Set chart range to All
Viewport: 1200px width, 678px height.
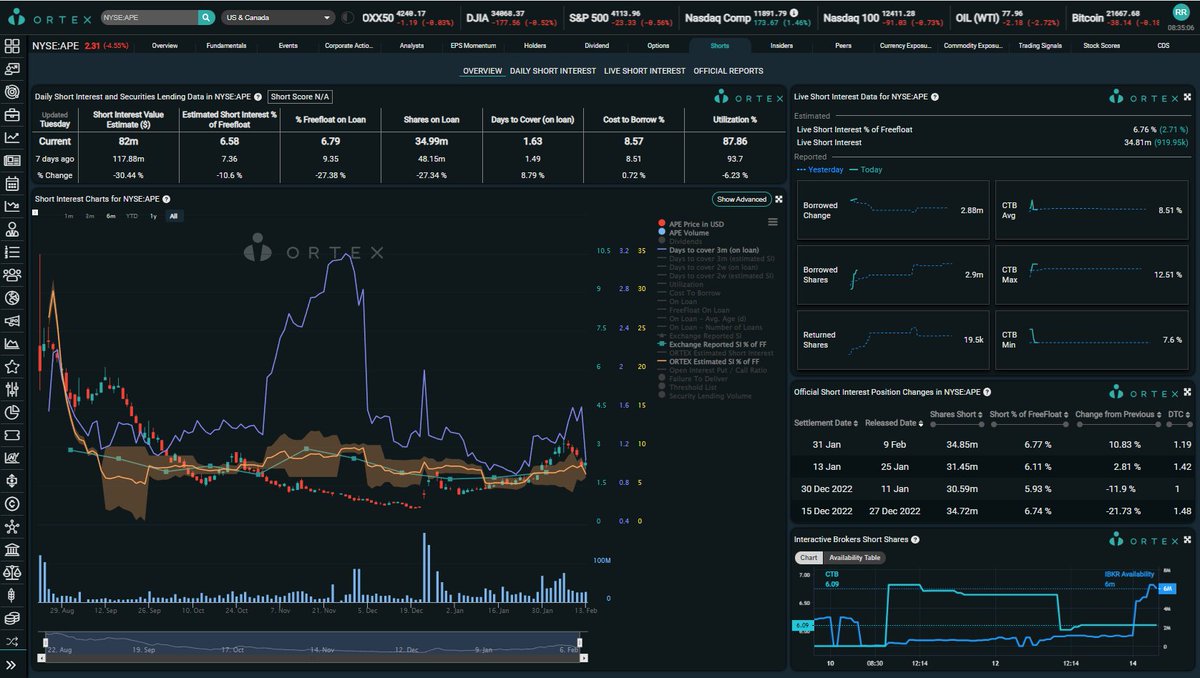[173, 216]
